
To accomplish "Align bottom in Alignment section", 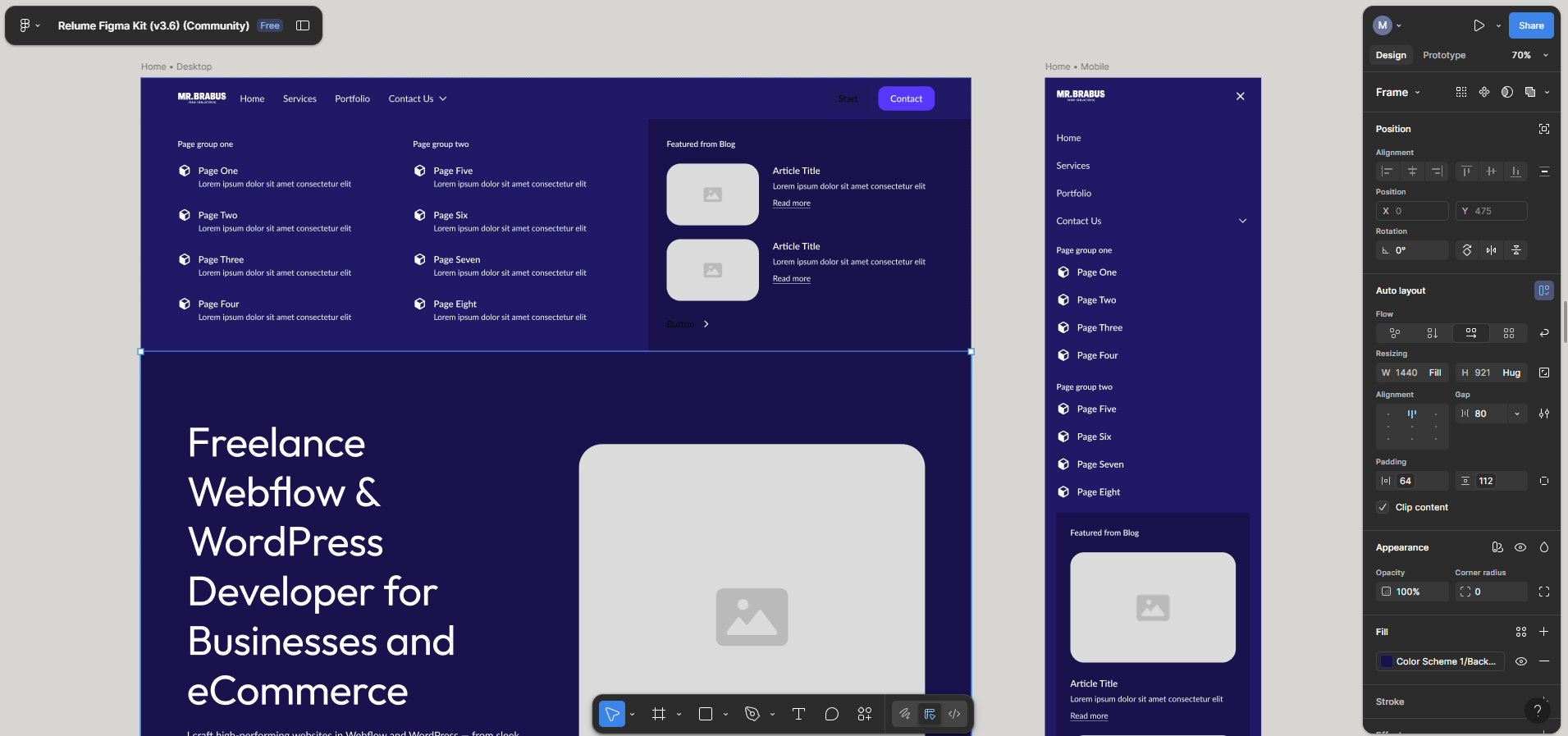I will (1515, 171).
